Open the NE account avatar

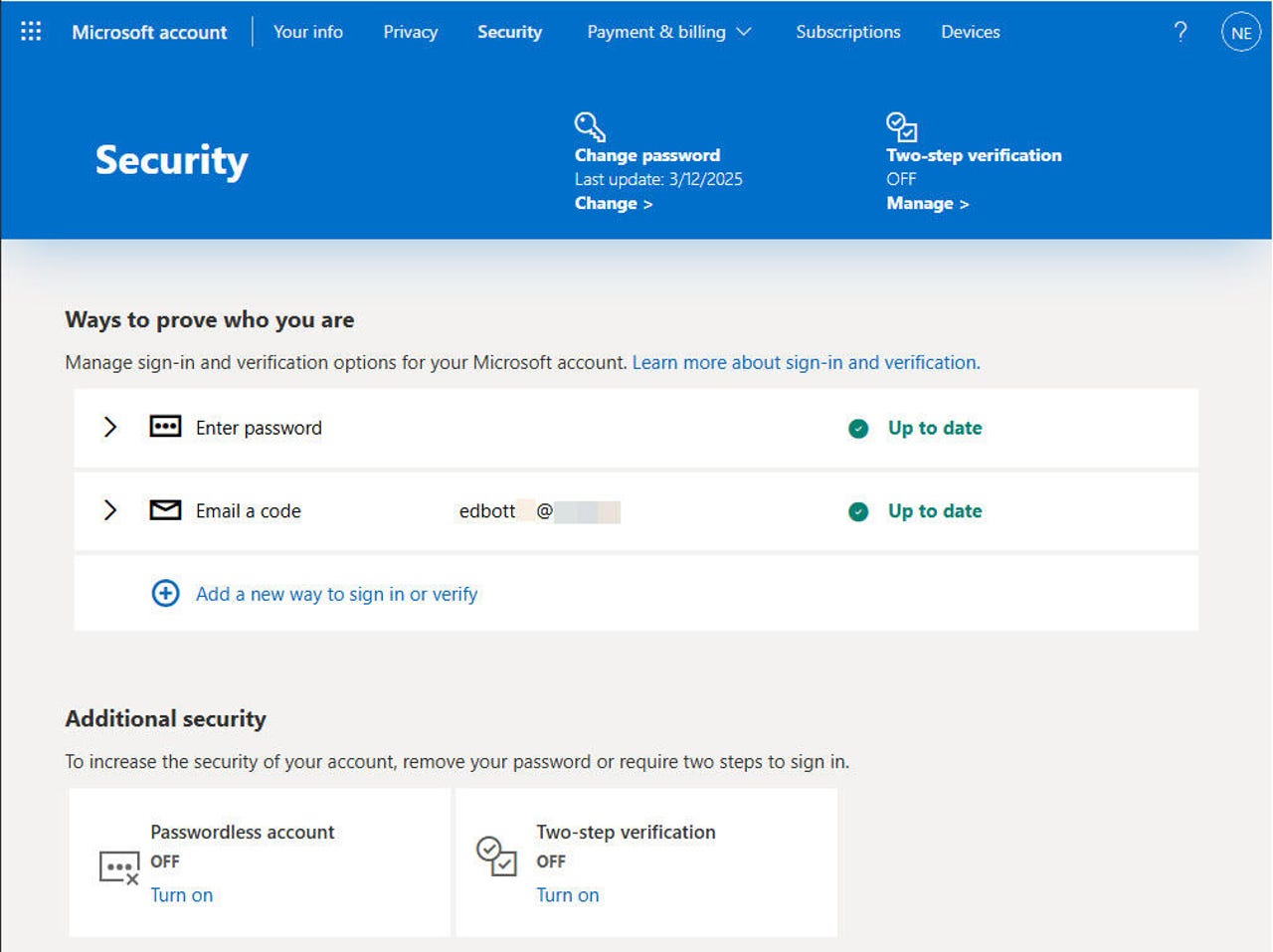(x=1240, y=32)
